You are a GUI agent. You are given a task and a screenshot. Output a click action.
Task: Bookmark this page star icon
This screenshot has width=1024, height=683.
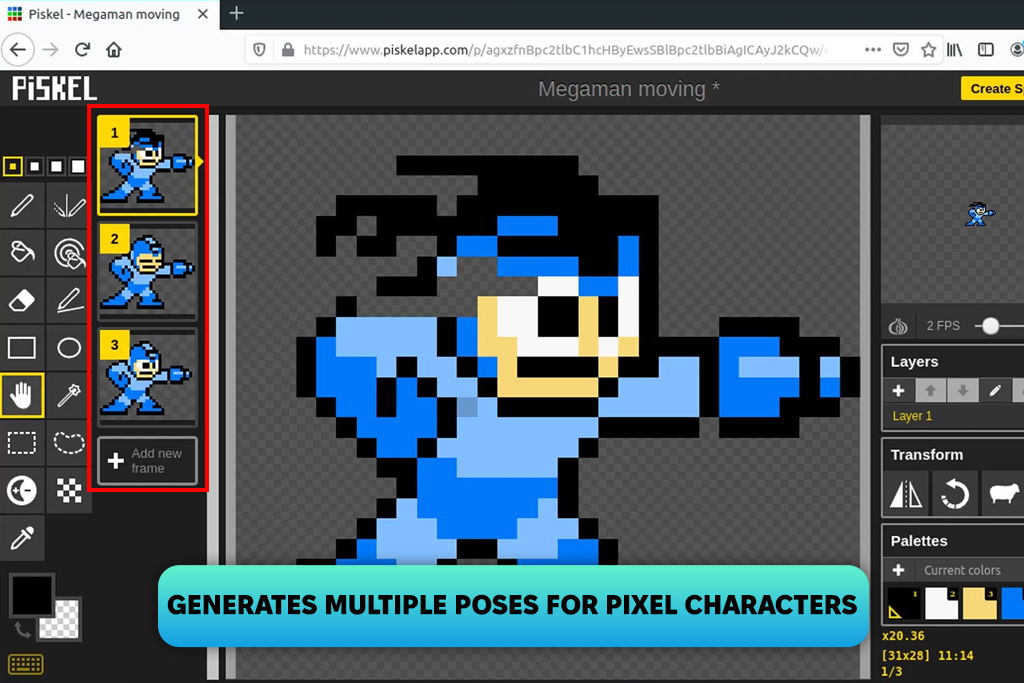928,50
